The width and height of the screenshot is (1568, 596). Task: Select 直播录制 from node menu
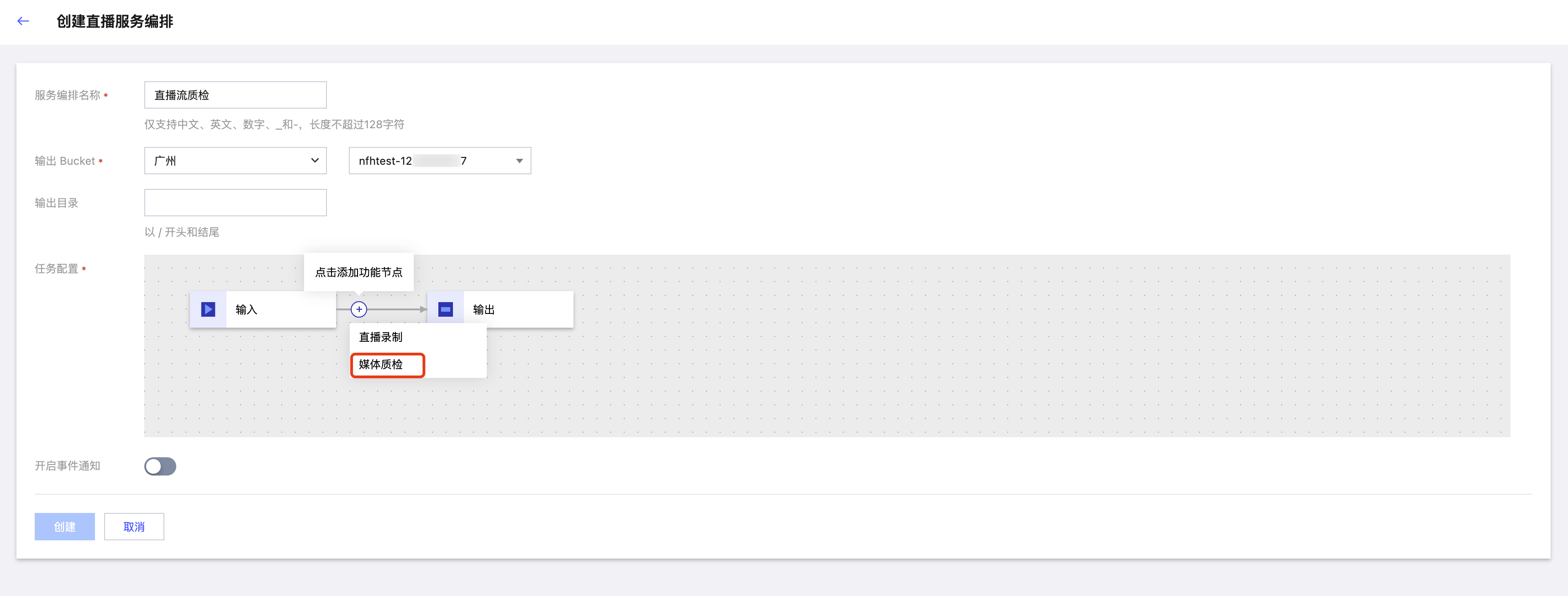pos(381,337)
